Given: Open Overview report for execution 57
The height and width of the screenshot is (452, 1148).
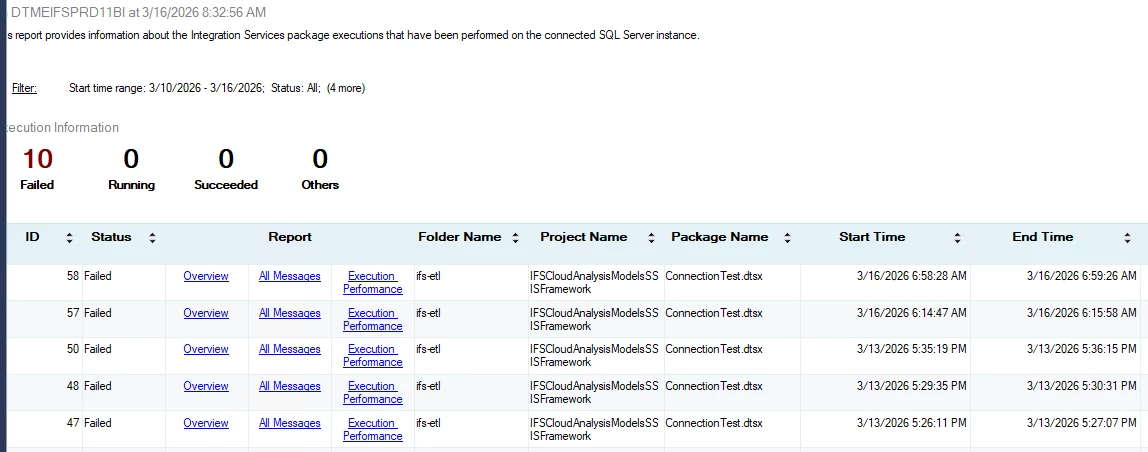Looking at the screenshot, I should [x=206, y=313].
